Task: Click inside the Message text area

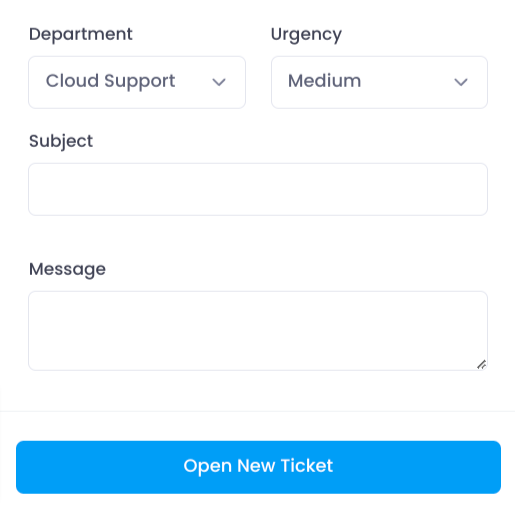Action: 258,331
